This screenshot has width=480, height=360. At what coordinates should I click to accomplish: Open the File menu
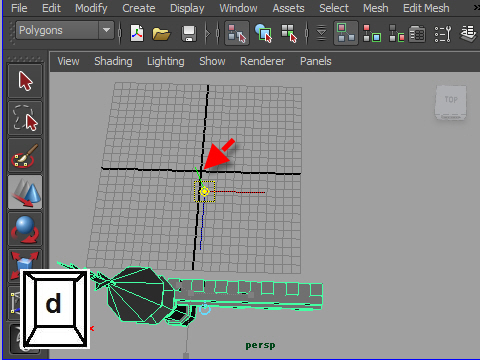pos(19,8)
